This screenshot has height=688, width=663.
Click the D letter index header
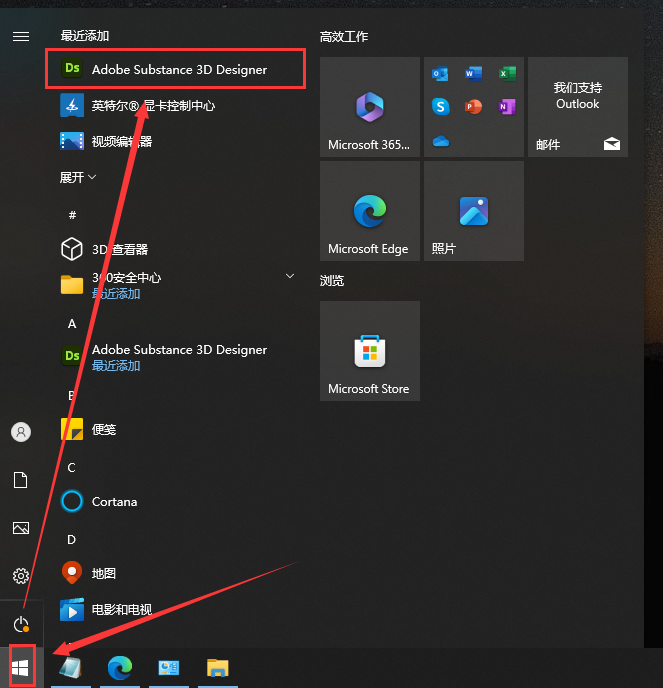point(72,539)
